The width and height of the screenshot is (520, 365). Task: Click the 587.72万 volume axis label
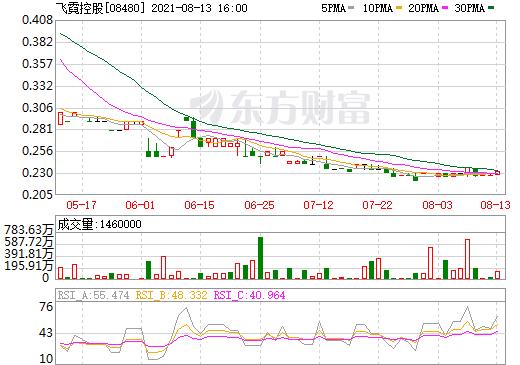[29, 242]
